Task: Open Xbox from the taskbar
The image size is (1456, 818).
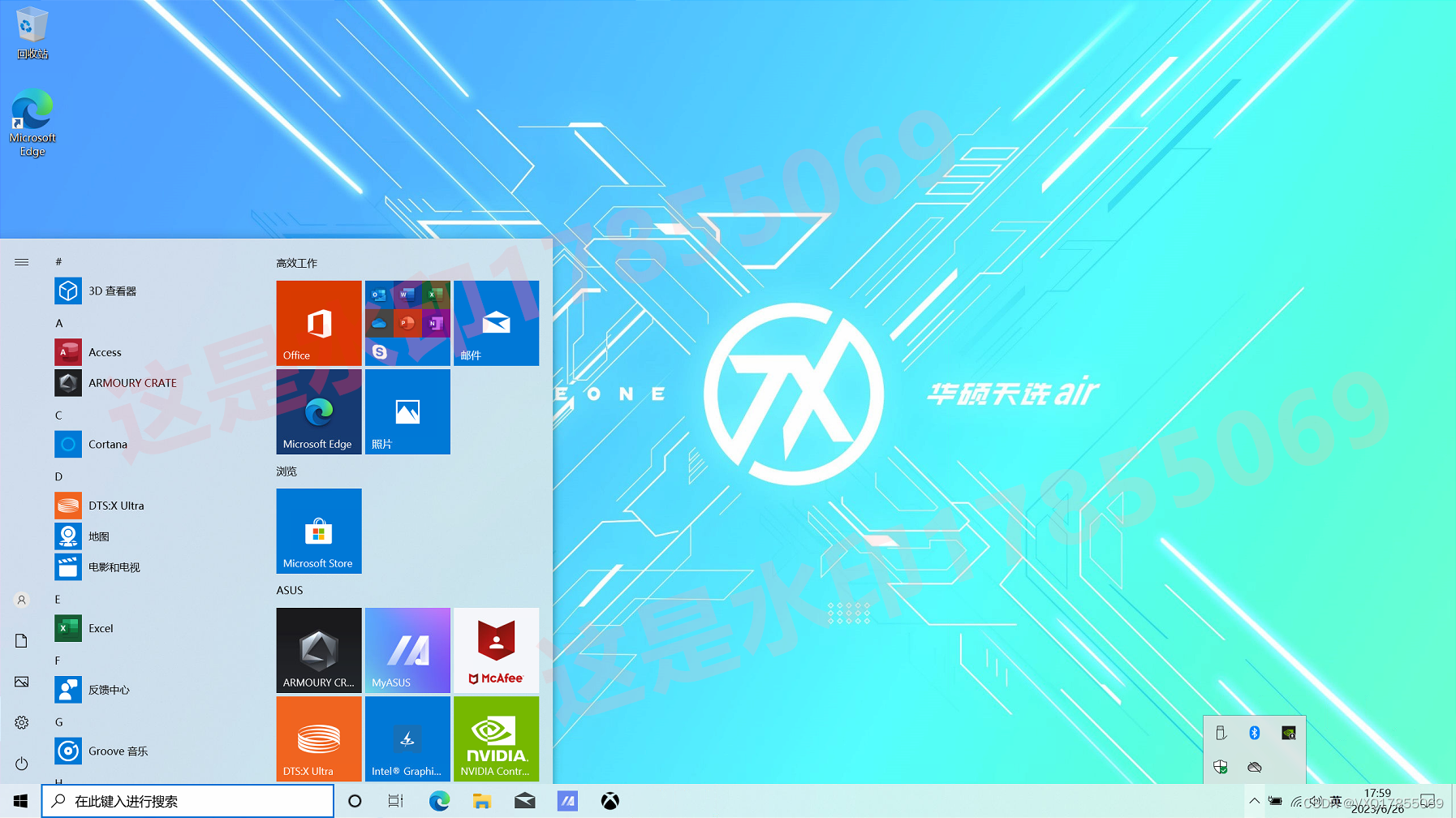Action: 610,801
